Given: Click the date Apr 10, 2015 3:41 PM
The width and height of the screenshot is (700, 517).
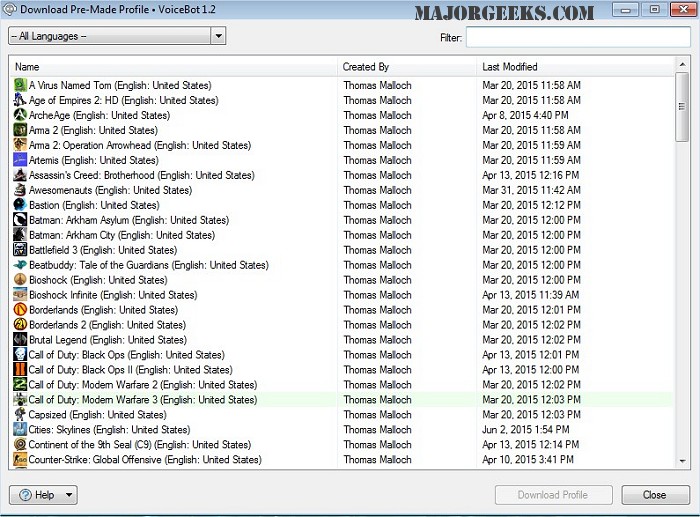Looking at the screenshot, I should [528, 459].
